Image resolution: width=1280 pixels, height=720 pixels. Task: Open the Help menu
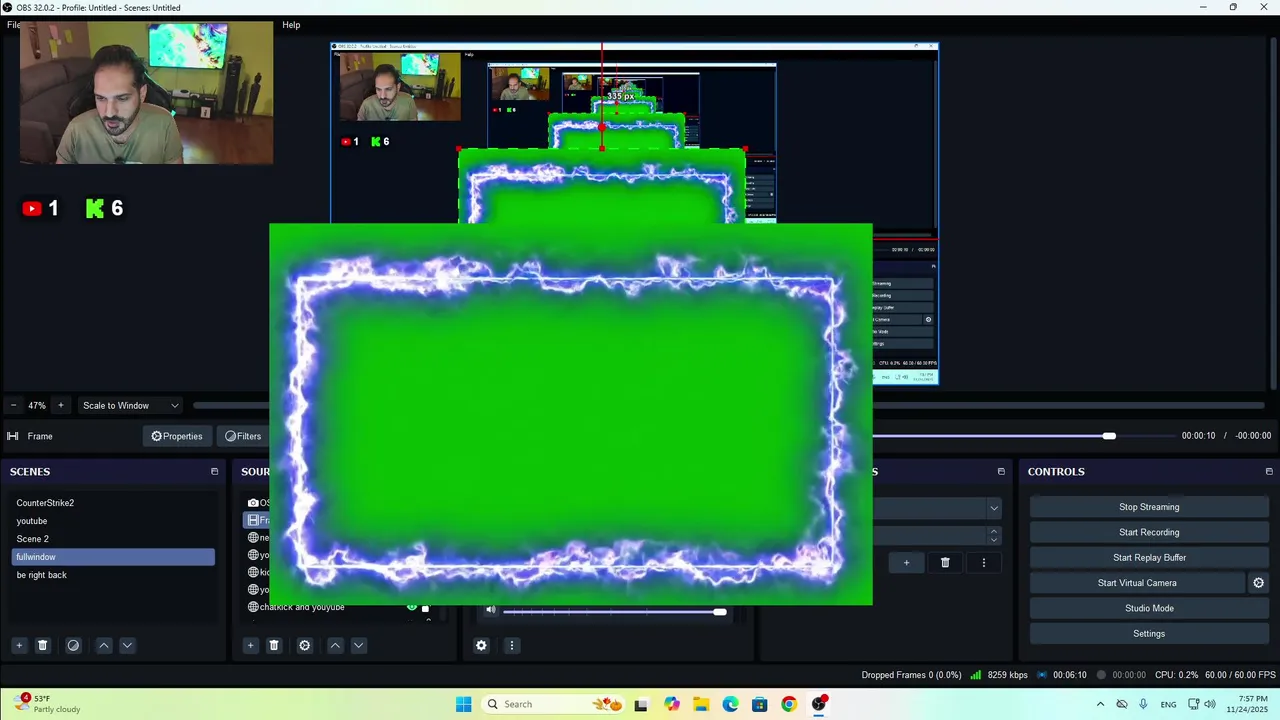pos(291,25)
